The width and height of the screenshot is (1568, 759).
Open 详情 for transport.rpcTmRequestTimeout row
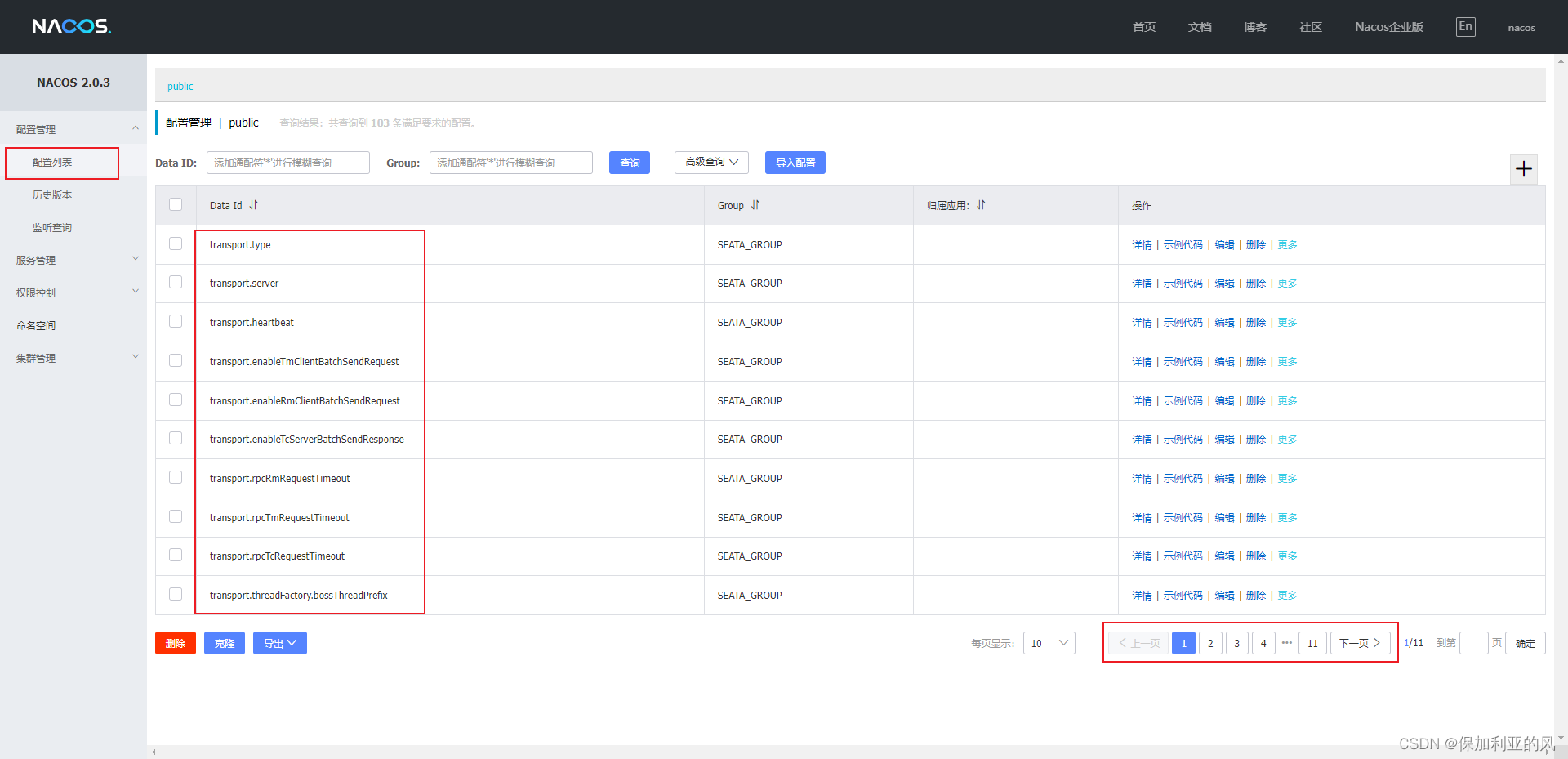click(1142, 518)
